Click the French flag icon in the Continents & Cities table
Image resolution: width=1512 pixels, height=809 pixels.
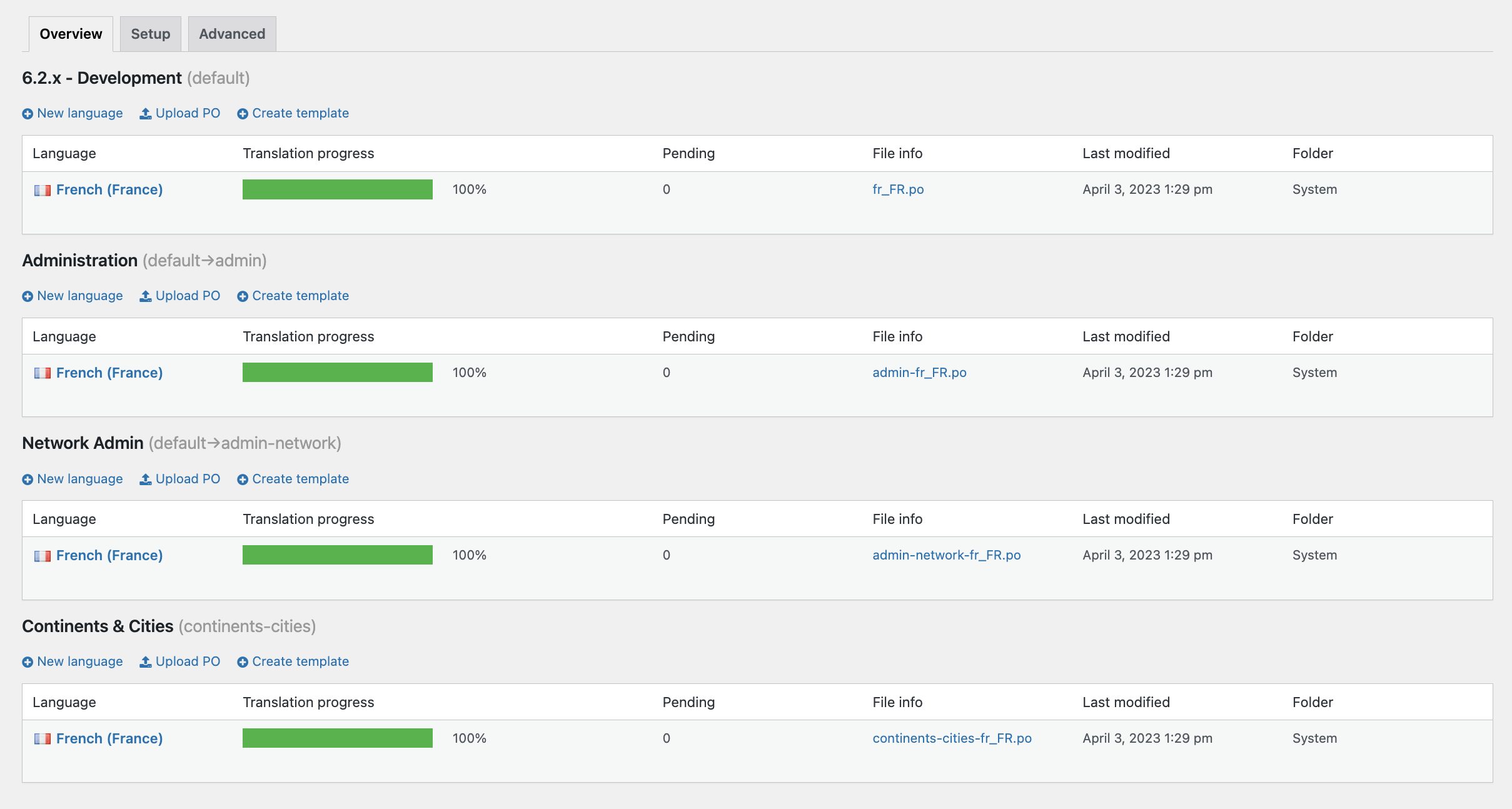43,738
